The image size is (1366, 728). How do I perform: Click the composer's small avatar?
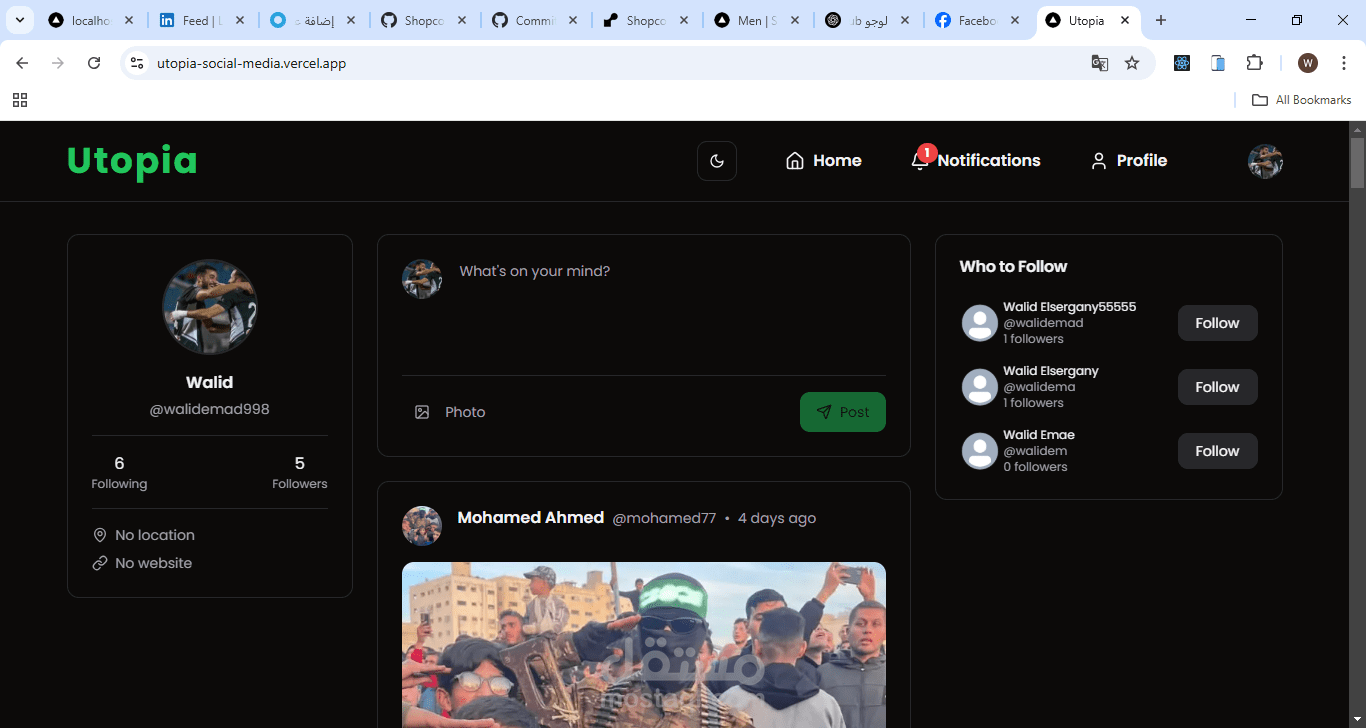(x=422, y=279)
